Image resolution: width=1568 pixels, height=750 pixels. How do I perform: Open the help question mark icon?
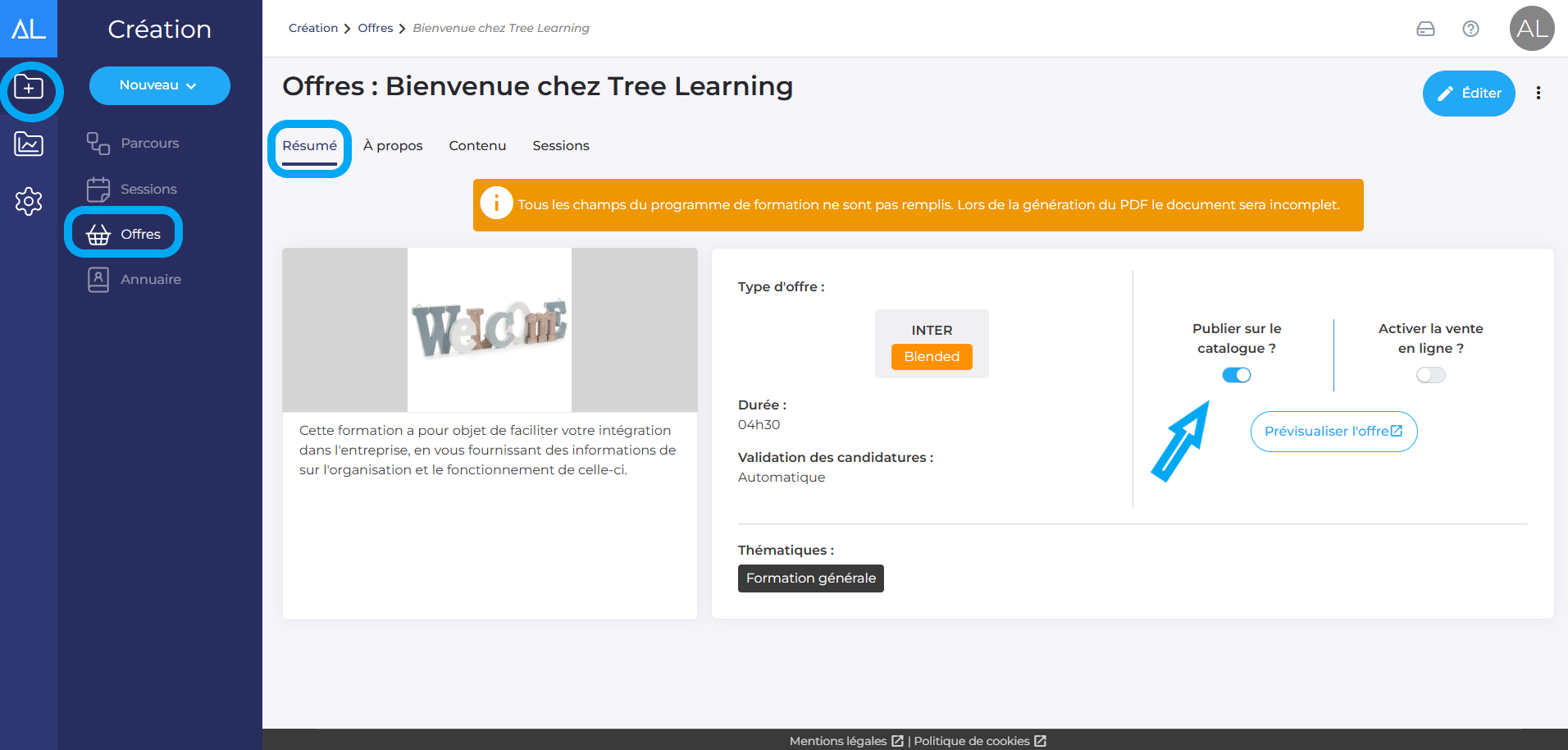click(1470, 29)
